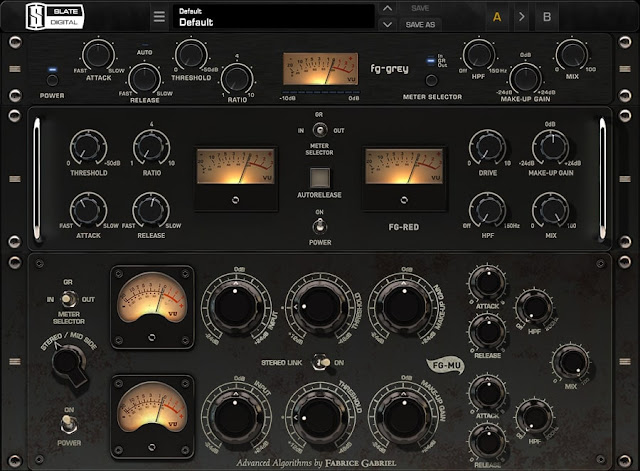
Task: Select the next preset with down arrow
Action: point(388,24)
